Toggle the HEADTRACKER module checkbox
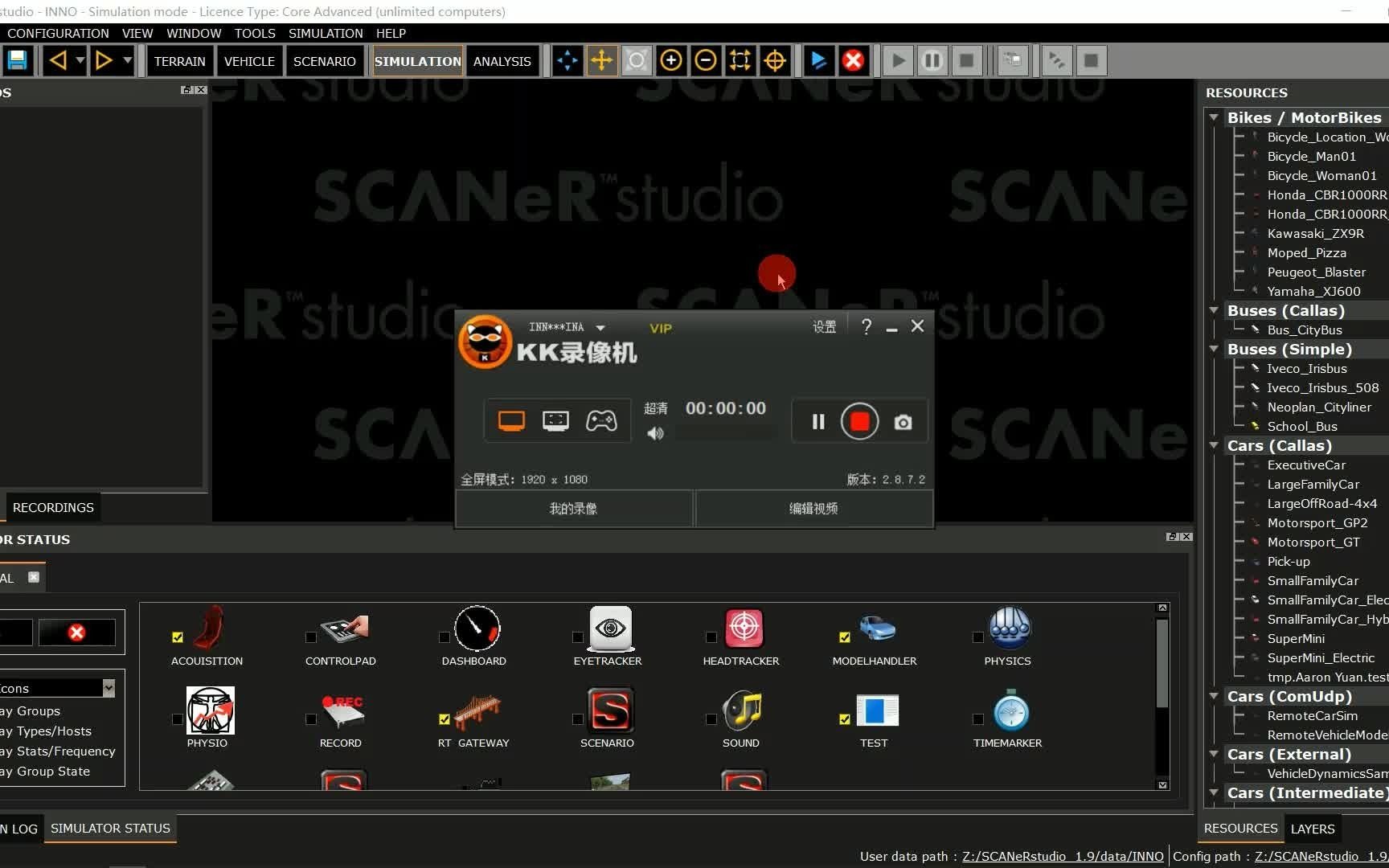Viewport: 1389px width, 868px height. point(711,637)
